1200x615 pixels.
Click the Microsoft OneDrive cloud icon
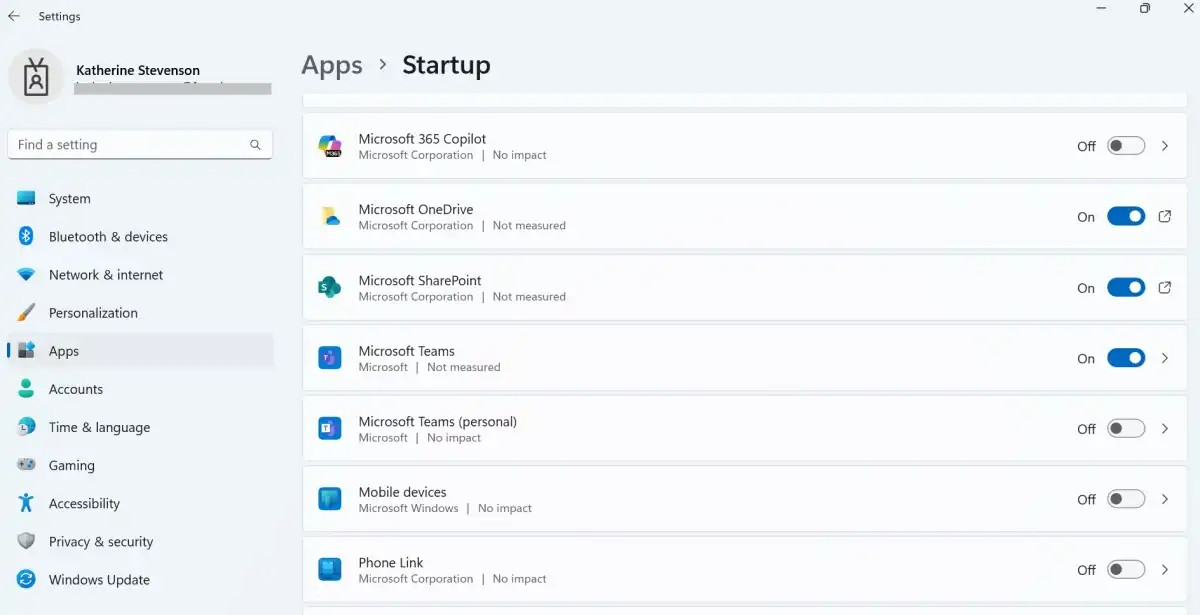(x=330, y=217)
